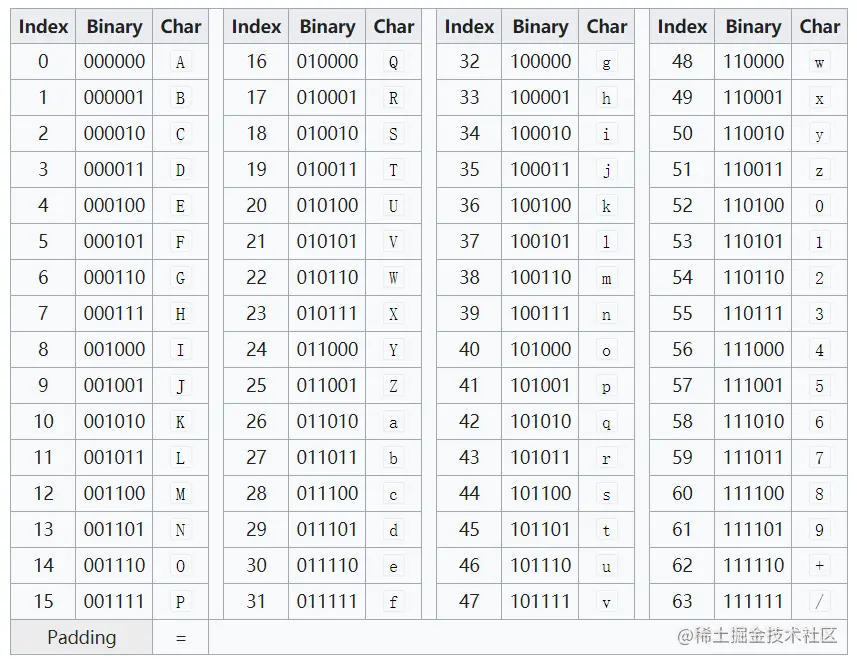
Task: Click binary cell 000011
Action: click(114, 170)
